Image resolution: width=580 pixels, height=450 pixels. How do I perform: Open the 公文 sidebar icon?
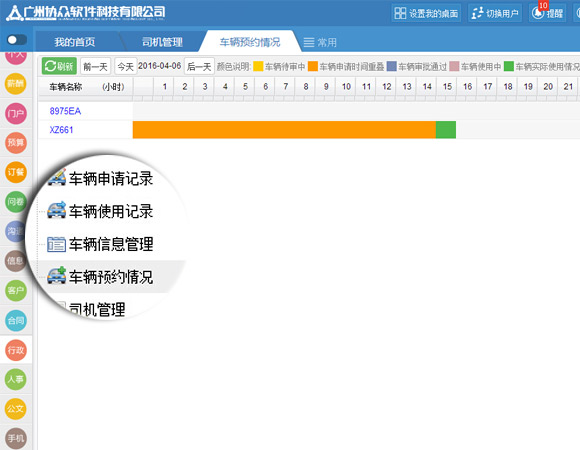16,409
